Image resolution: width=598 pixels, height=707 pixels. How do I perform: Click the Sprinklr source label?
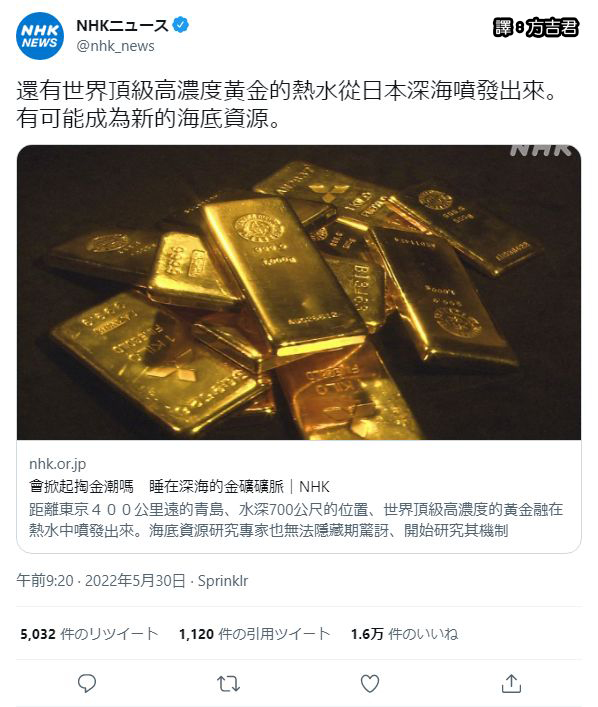click(223, 581)
